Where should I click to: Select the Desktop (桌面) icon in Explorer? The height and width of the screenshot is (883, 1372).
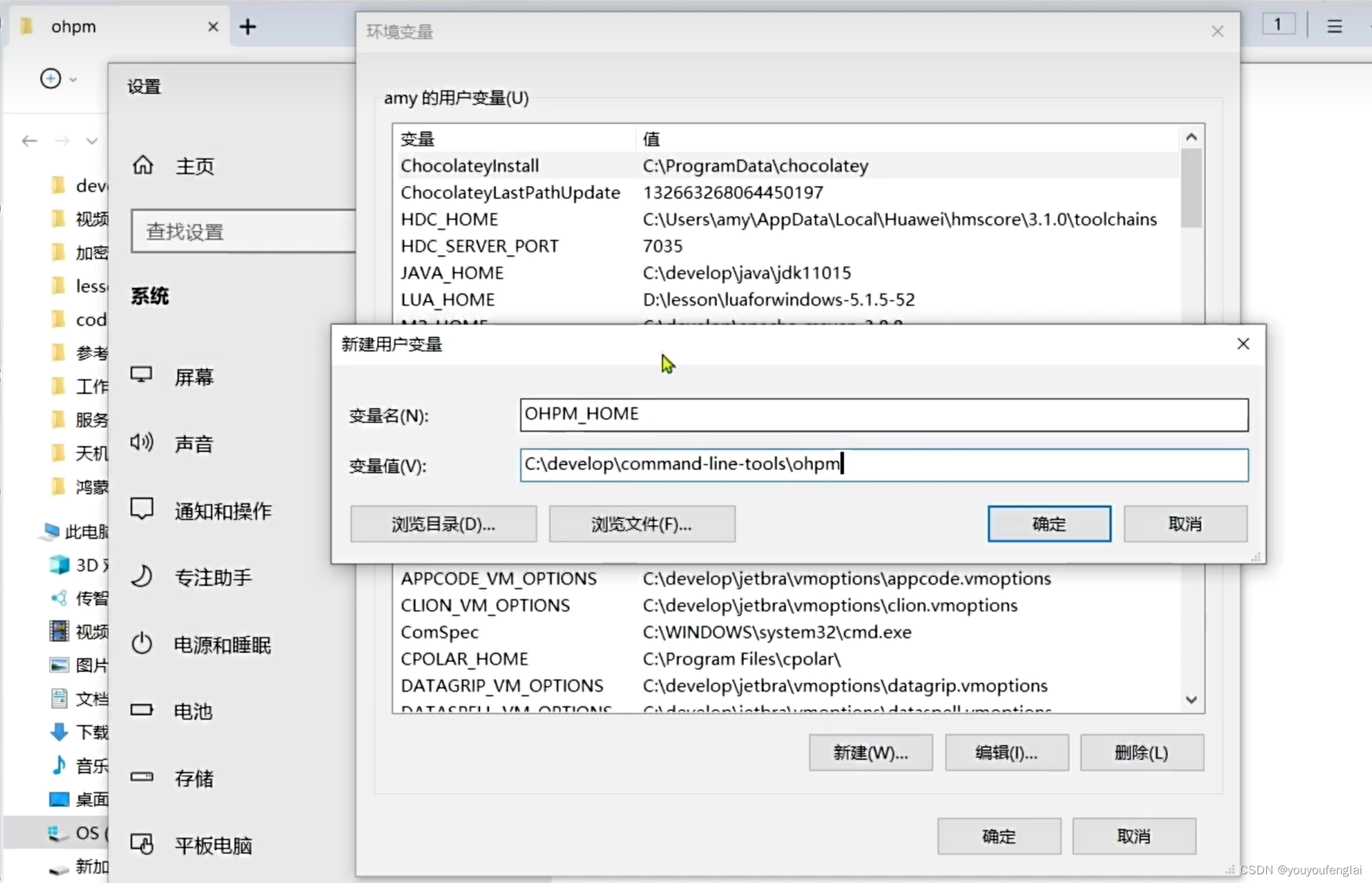click(x=59, y=799)
